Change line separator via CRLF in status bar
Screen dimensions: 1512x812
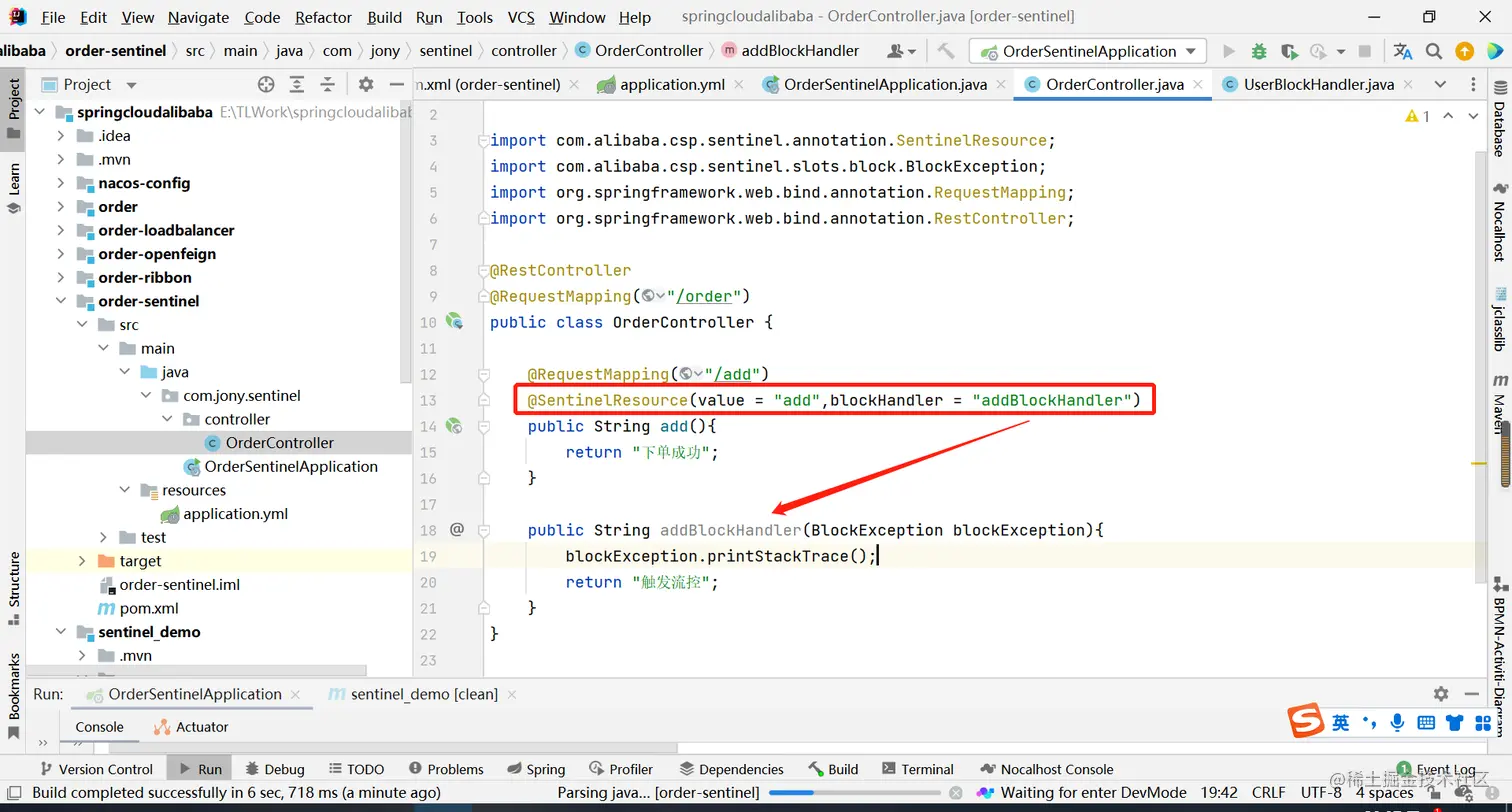[x=1268, y=793]
